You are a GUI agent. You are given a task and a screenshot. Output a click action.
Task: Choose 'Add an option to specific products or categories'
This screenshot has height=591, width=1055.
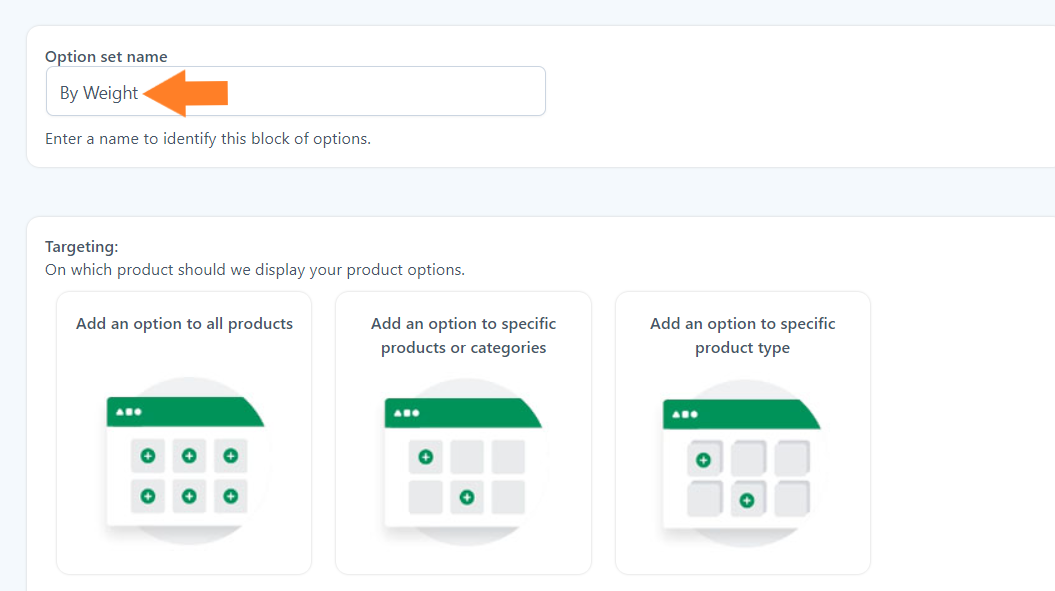point(464,433)
